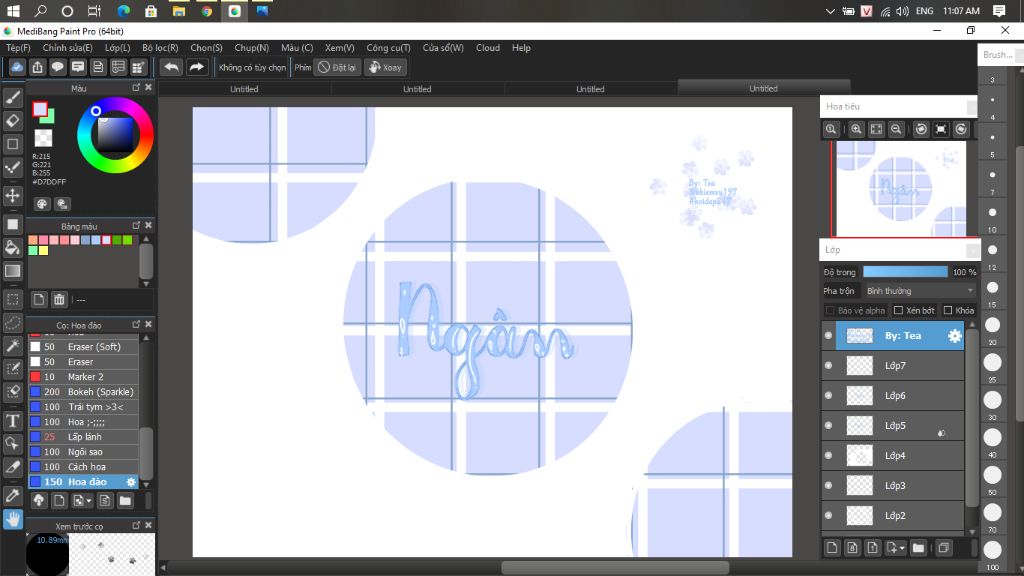The image size is (1024, 576).
Task: Select the Hand tool
Action: coord(12,519)
